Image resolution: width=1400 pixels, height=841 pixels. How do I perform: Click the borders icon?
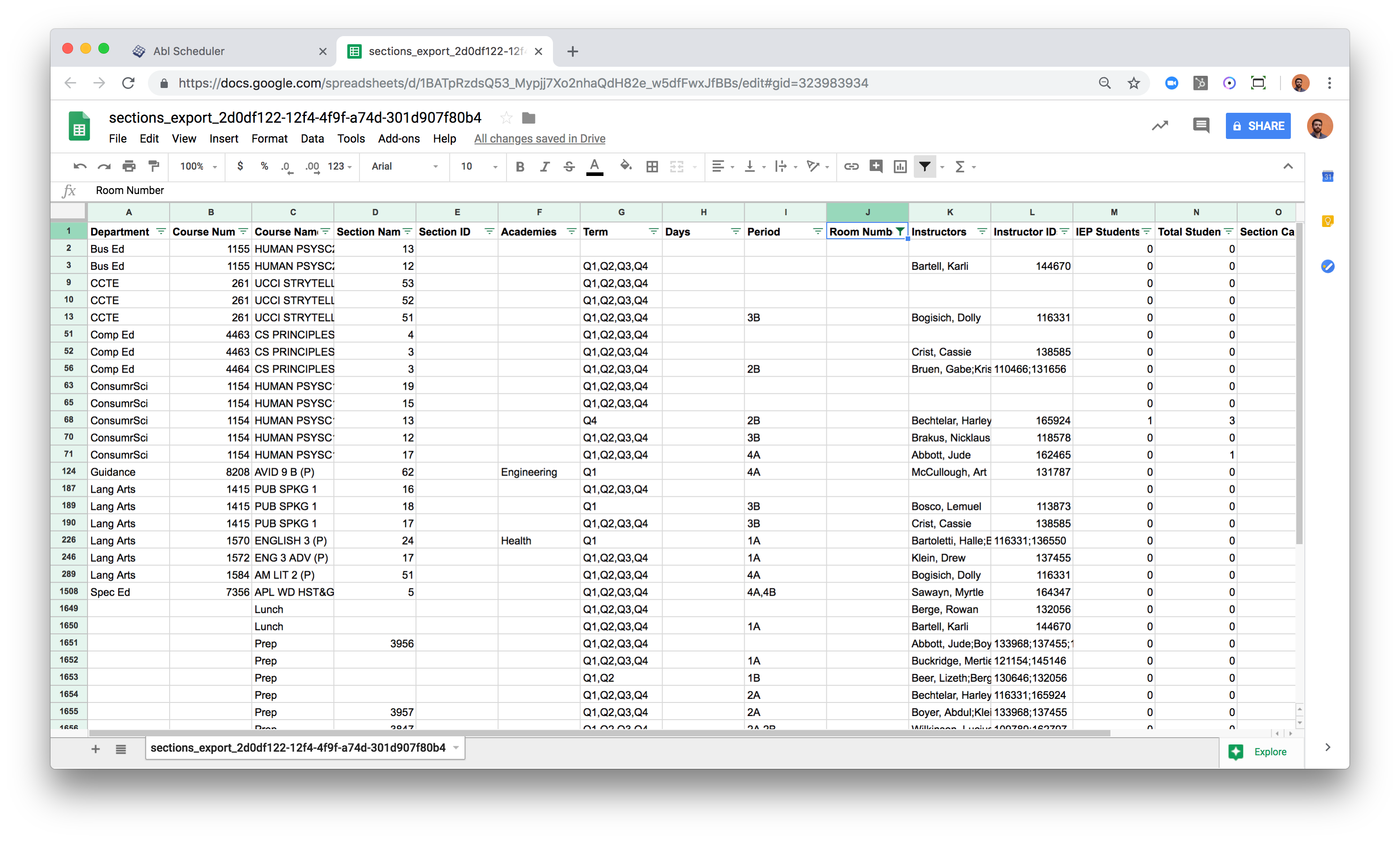click(x=652, y=166)
